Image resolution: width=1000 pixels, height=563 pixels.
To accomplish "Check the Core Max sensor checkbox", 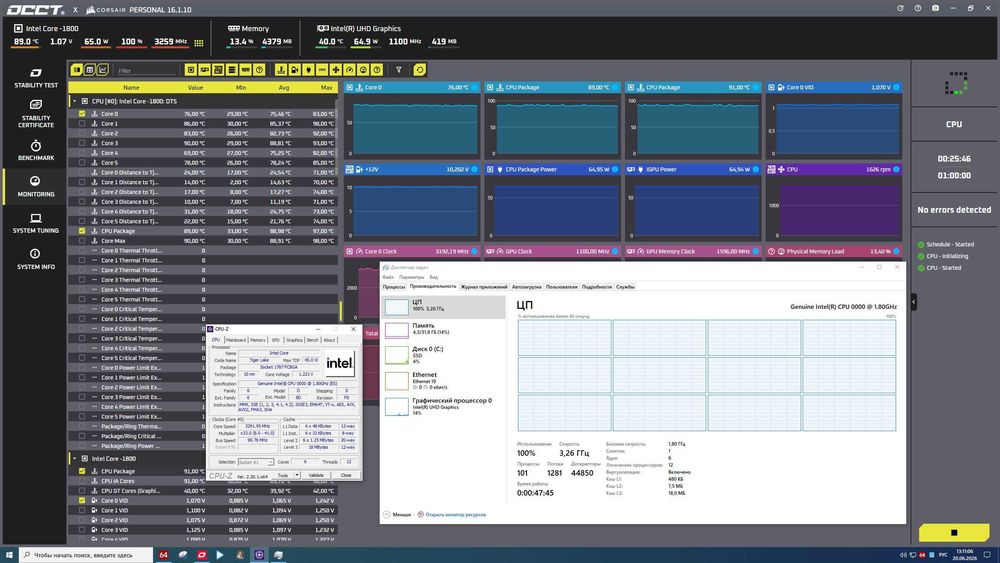I will [x=82, y=240].
